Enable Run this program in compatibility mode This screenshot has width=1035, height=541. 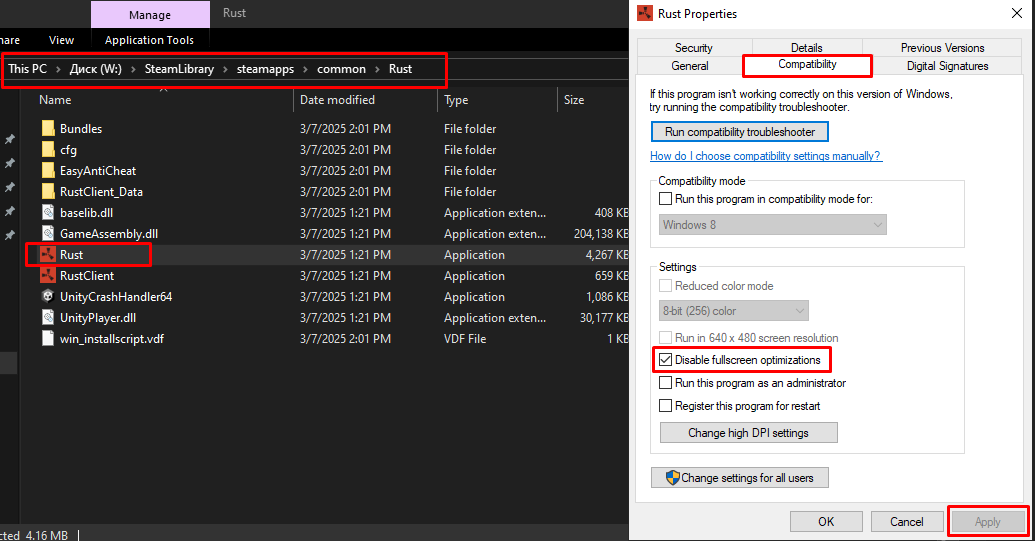665,199
